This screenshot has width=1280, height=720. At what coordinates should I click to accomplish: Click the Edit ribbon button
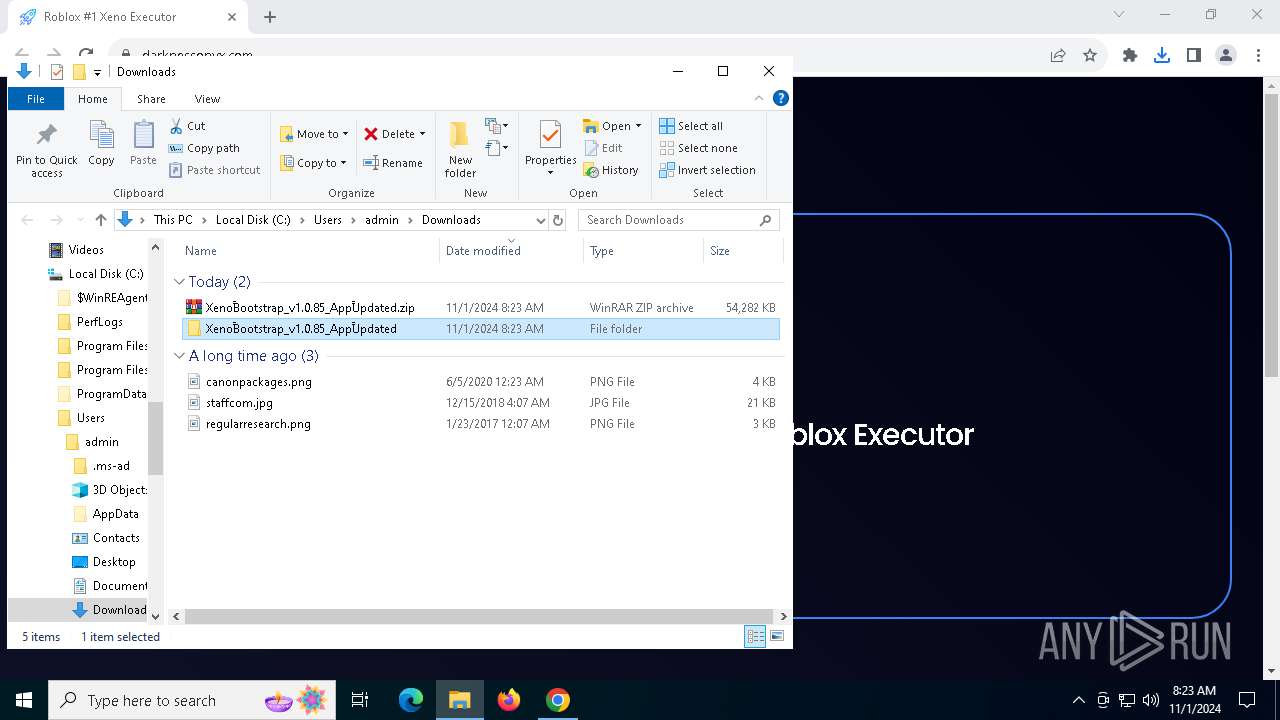pyautogui.click(x=603, y=148)
